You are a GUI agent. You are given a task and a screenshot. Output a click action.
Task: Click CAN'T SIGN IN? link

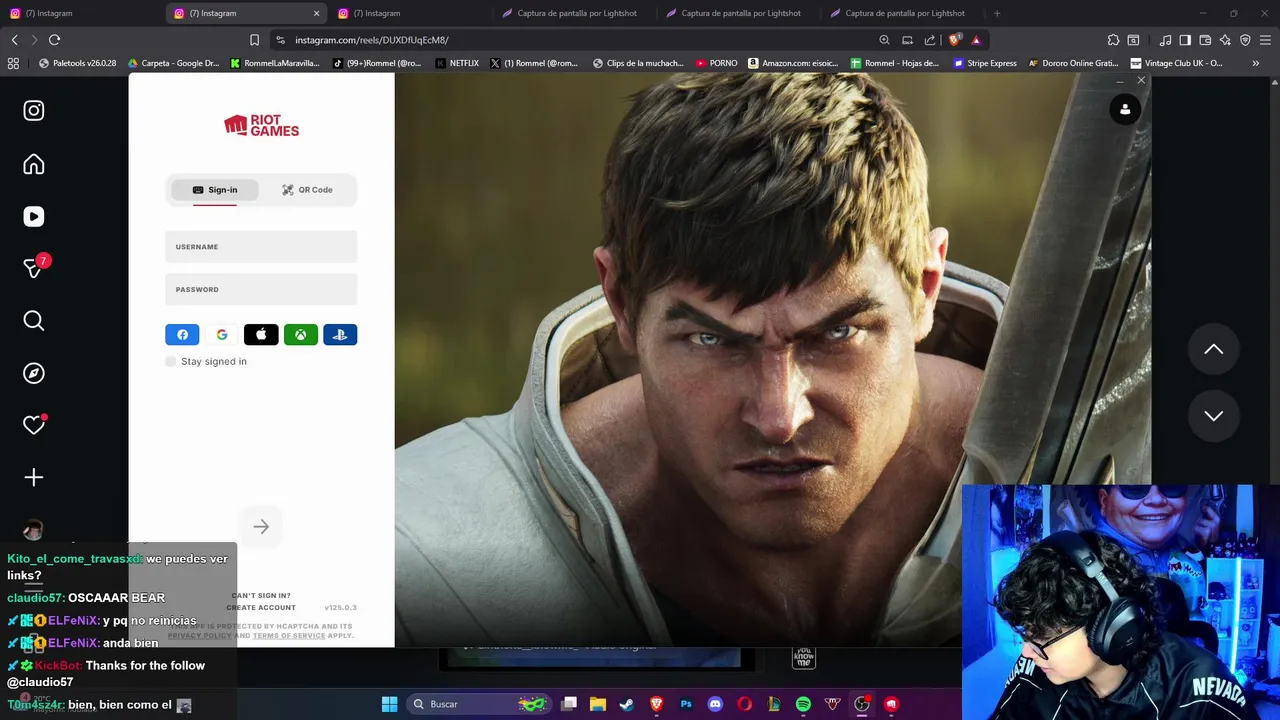[x=261, y=596]
